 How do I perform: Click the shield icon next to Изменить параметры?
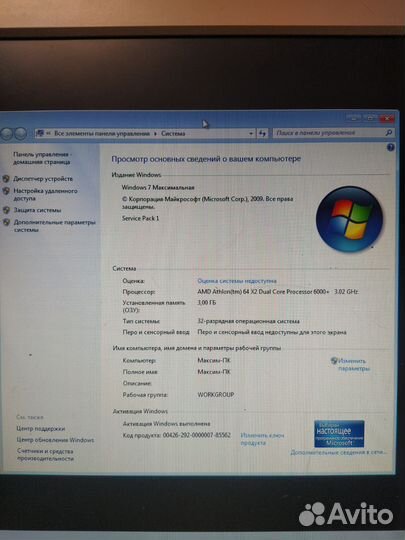pos(334,361)
